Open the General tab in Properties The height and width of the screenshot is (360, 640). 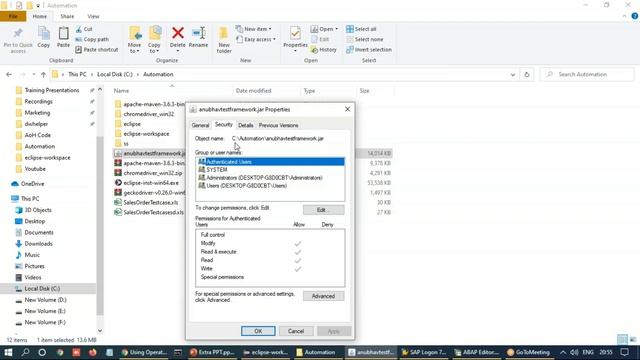click(200, 125)
